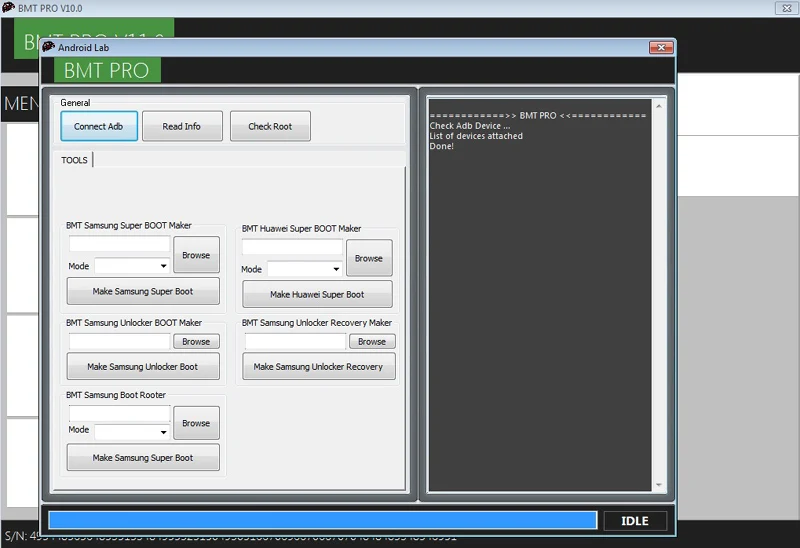
Task: Click the IDLE status indicator
Action: [x=635, y=521]
